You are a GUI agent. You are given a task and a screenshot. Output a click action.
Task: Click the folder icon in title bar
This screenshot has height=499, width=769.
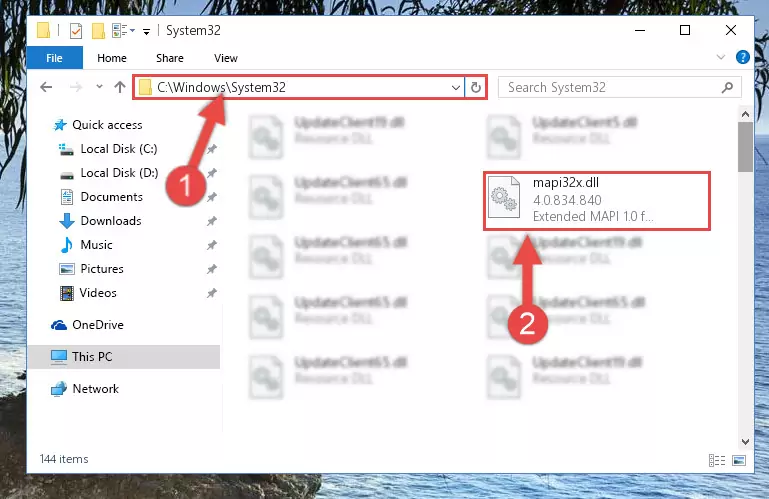pyautogui.click(x=44, y=30)
